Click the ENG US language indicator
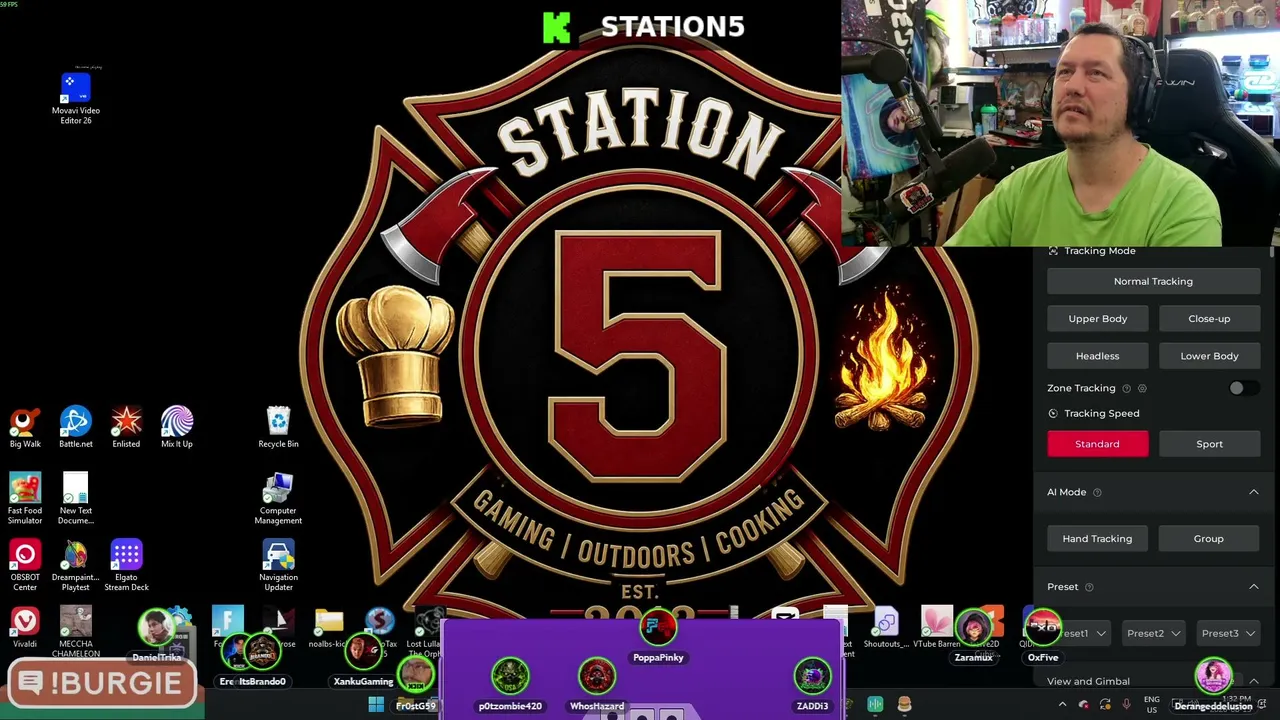 pyautogui.click(x=1151, y=705)
